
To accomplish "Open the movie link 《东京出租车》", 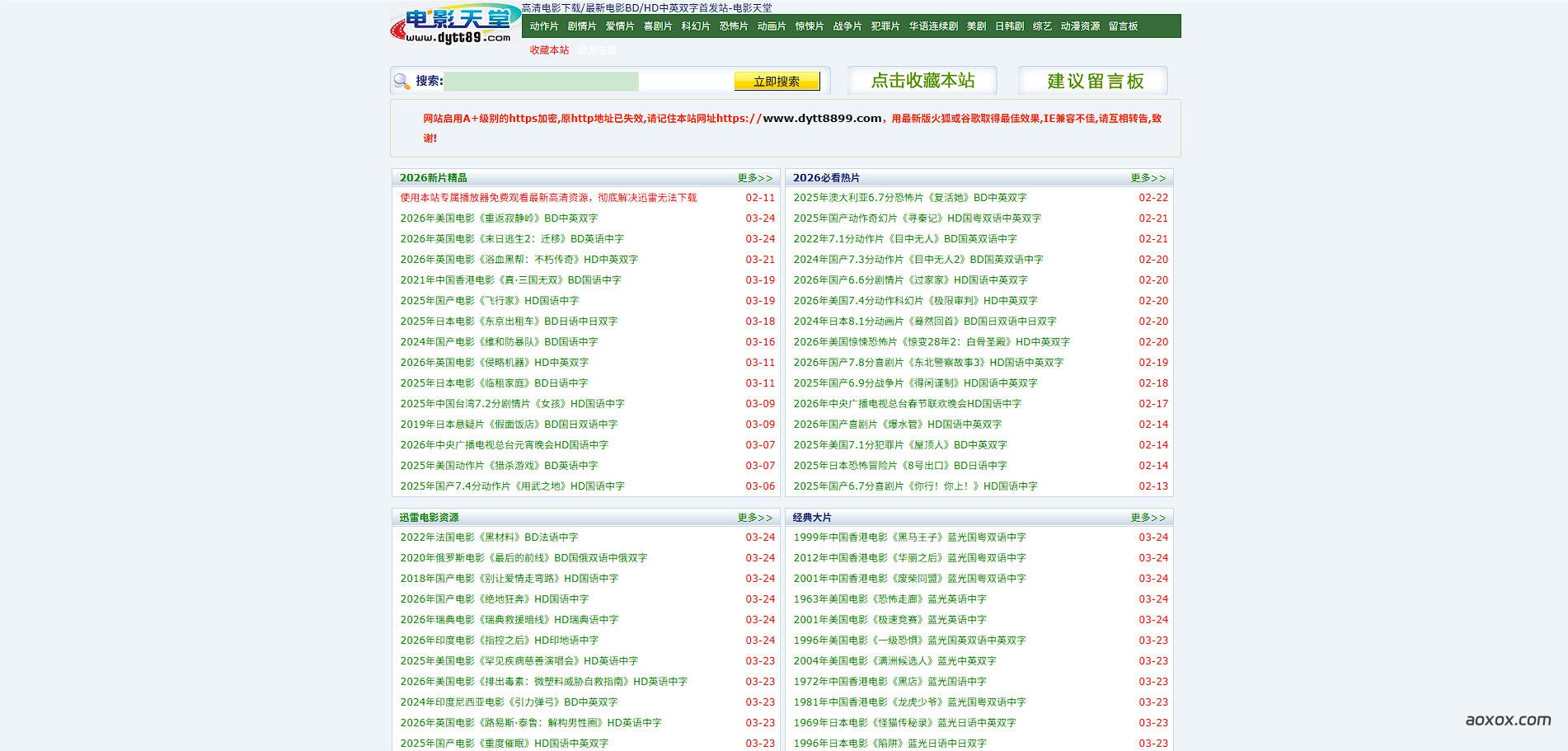I will coord(509,322).
